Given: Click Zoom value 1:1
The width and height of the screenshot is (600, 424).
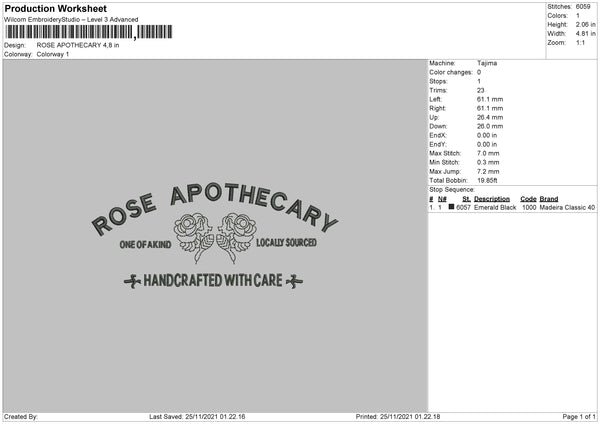Looking at the screenshot, I should [x=580, y=42].
